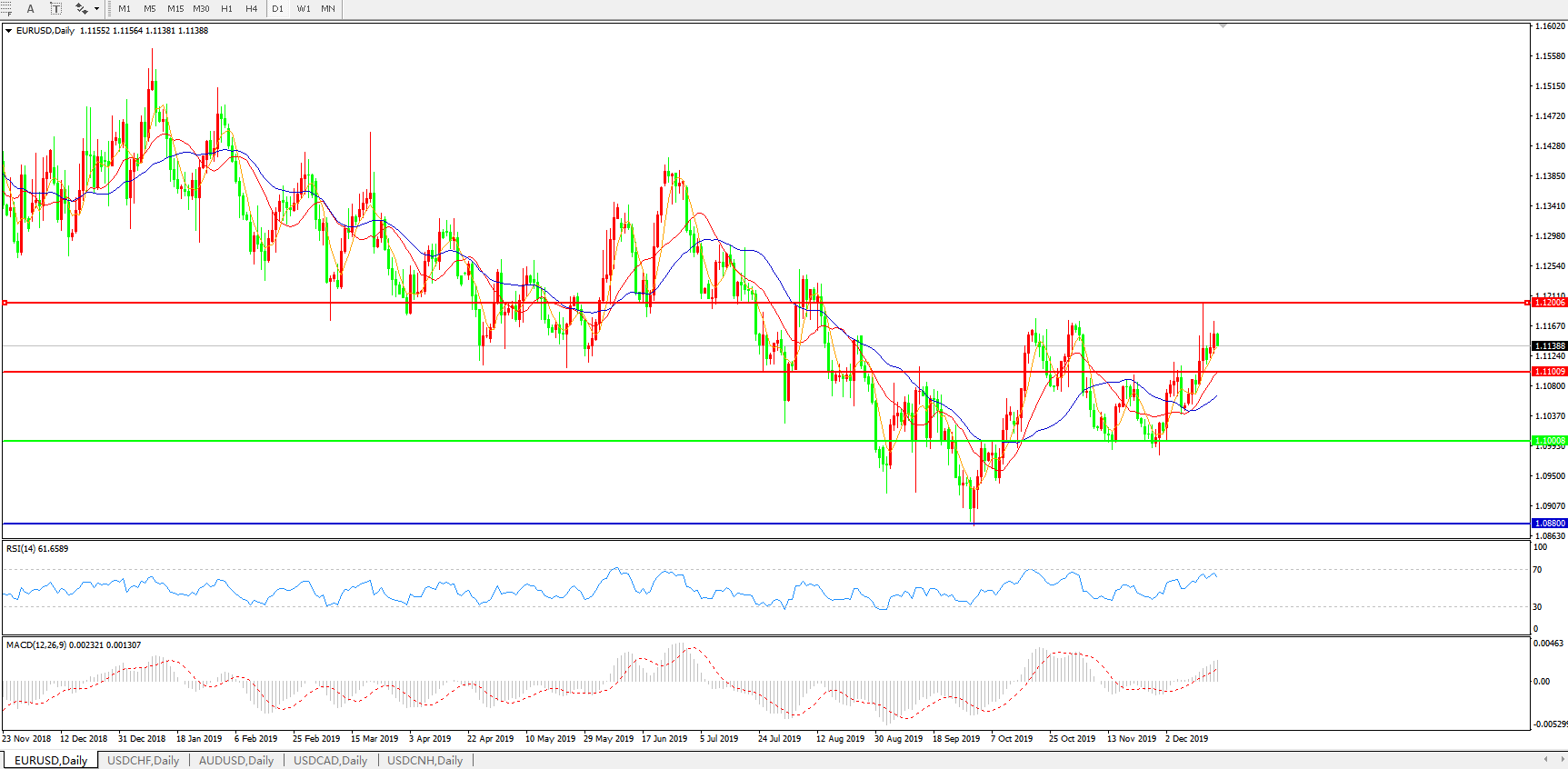Select the Text tool (A icon)
The width and height of the screenshot is (1568, 769).
[x=30, y=9]
